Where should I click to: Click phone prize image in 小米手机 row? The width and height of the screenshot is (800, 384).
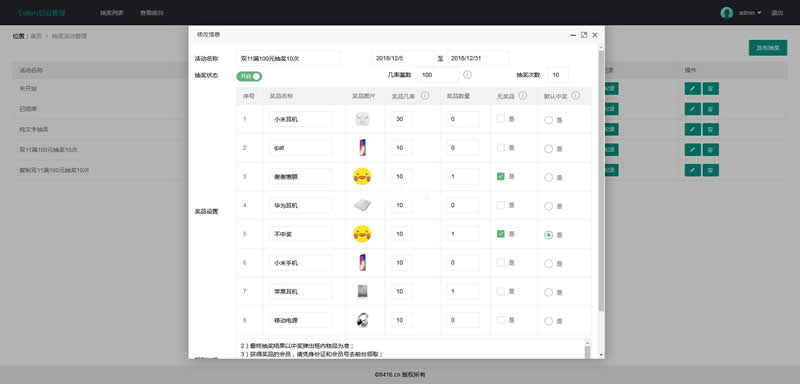pos(362,263)
